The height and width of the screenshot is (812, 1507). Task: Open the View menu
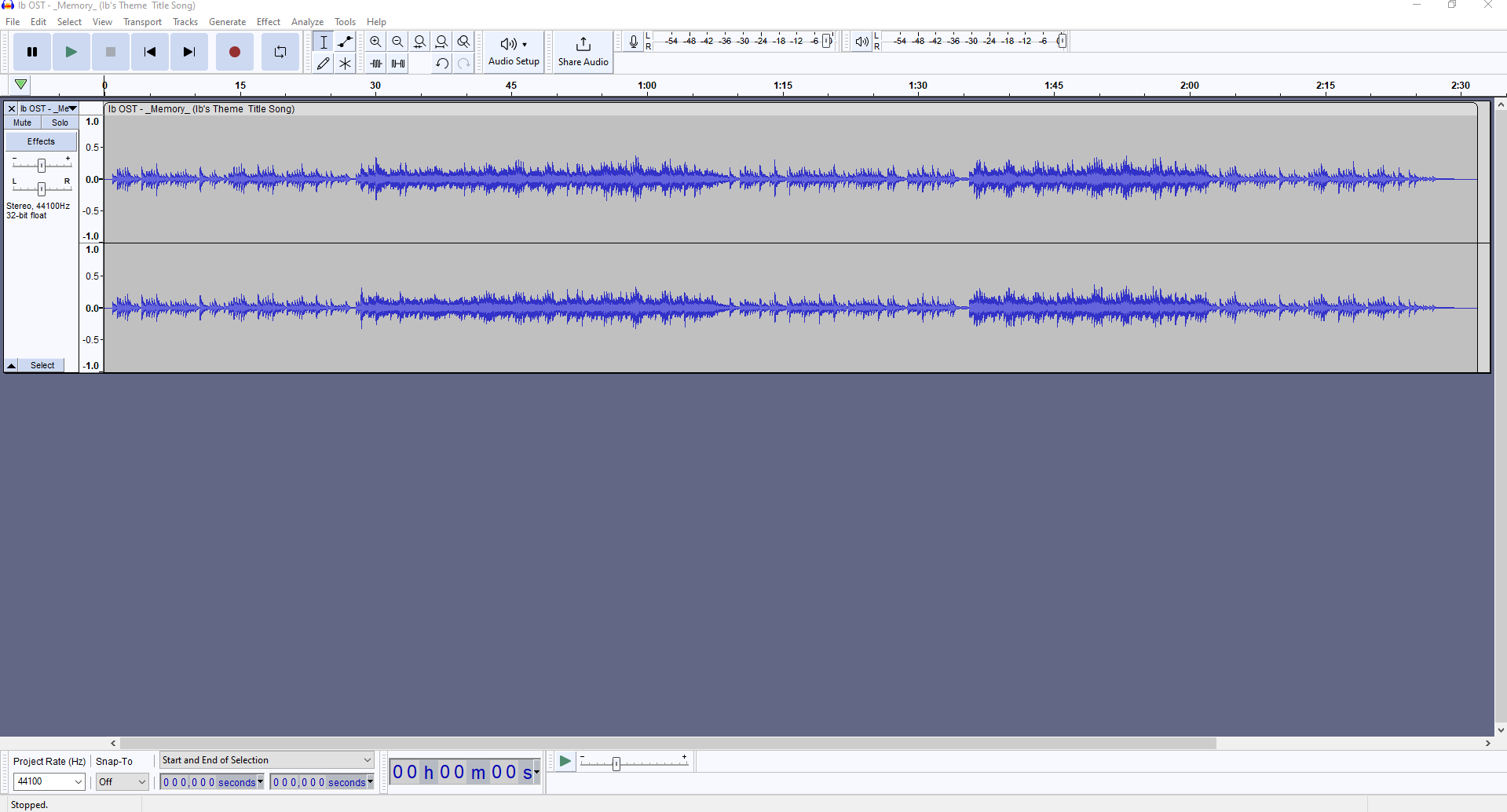tap(102, 22)
